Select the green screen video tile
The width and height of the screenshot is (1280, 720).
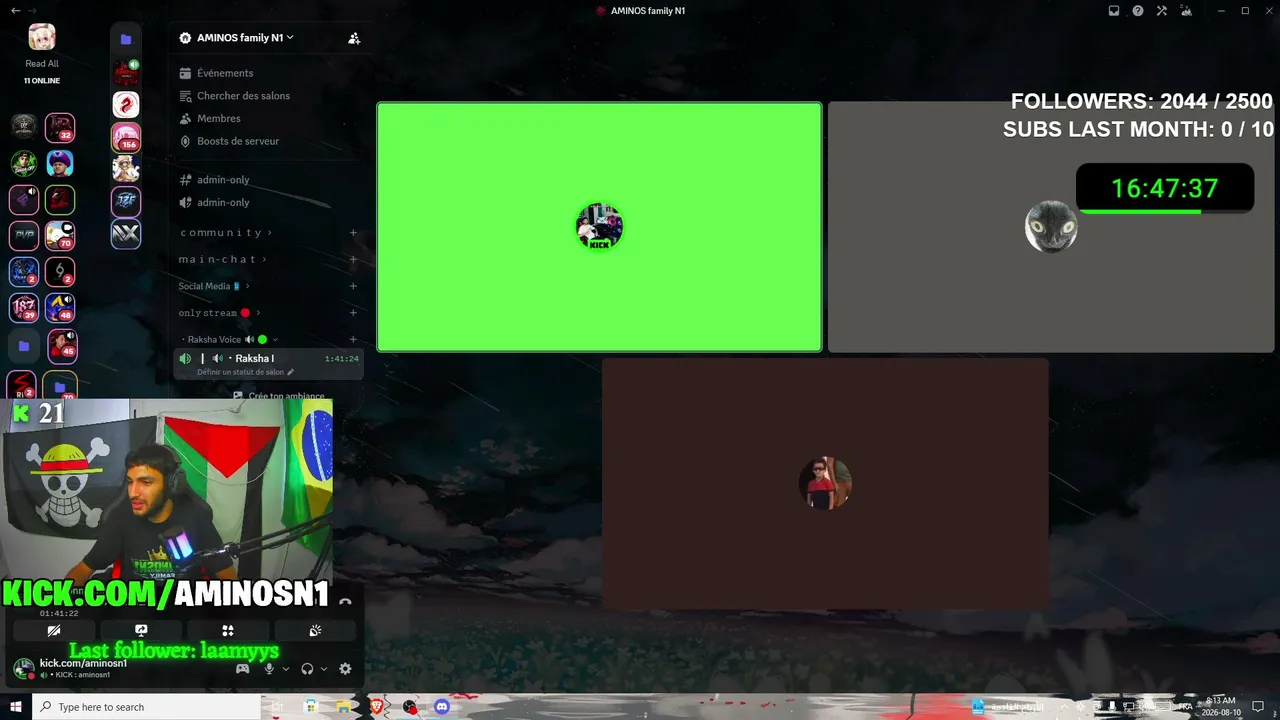click(599, 227)
